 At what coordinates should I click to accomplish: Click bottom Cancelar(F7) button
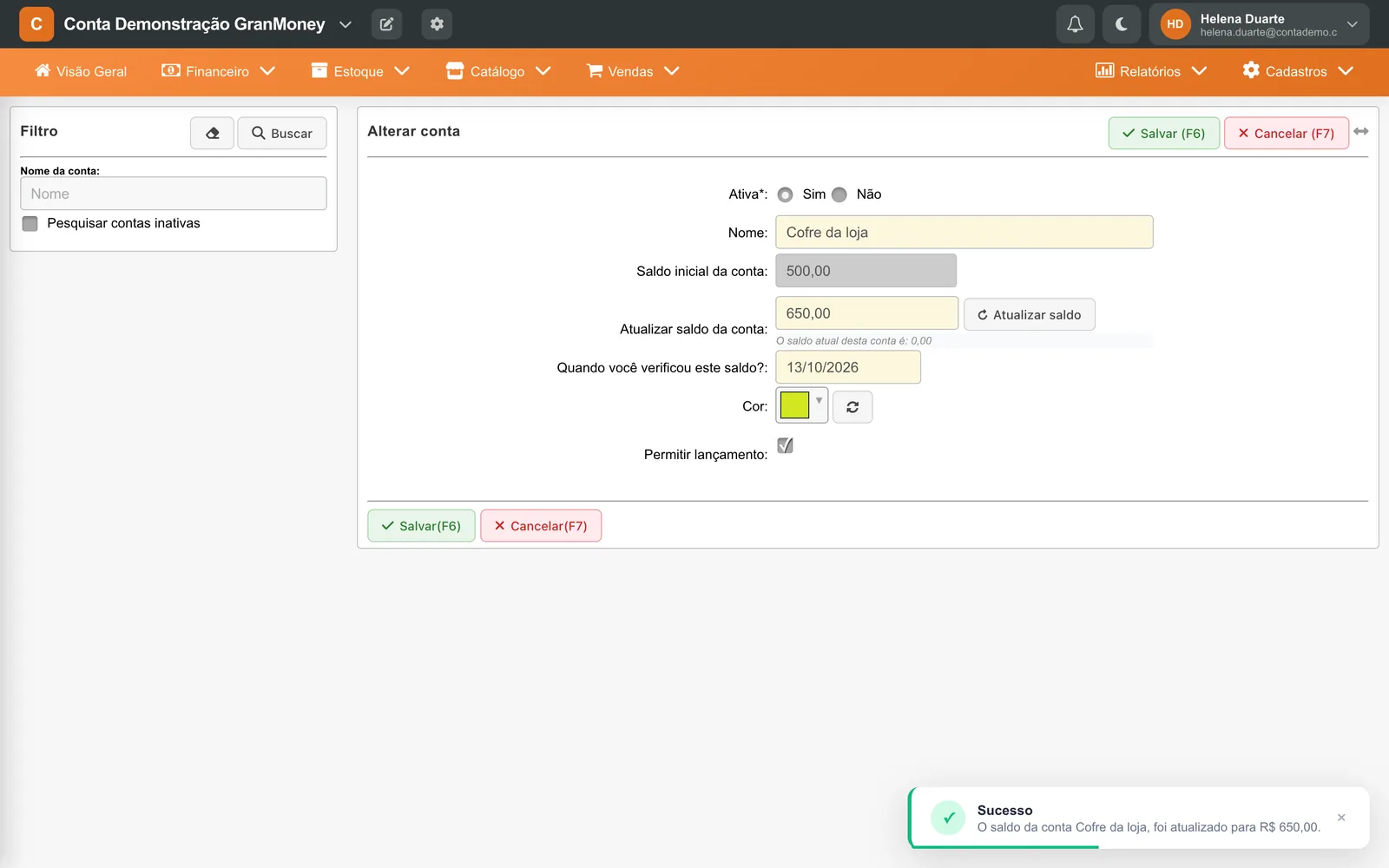(x=541, y=525)
